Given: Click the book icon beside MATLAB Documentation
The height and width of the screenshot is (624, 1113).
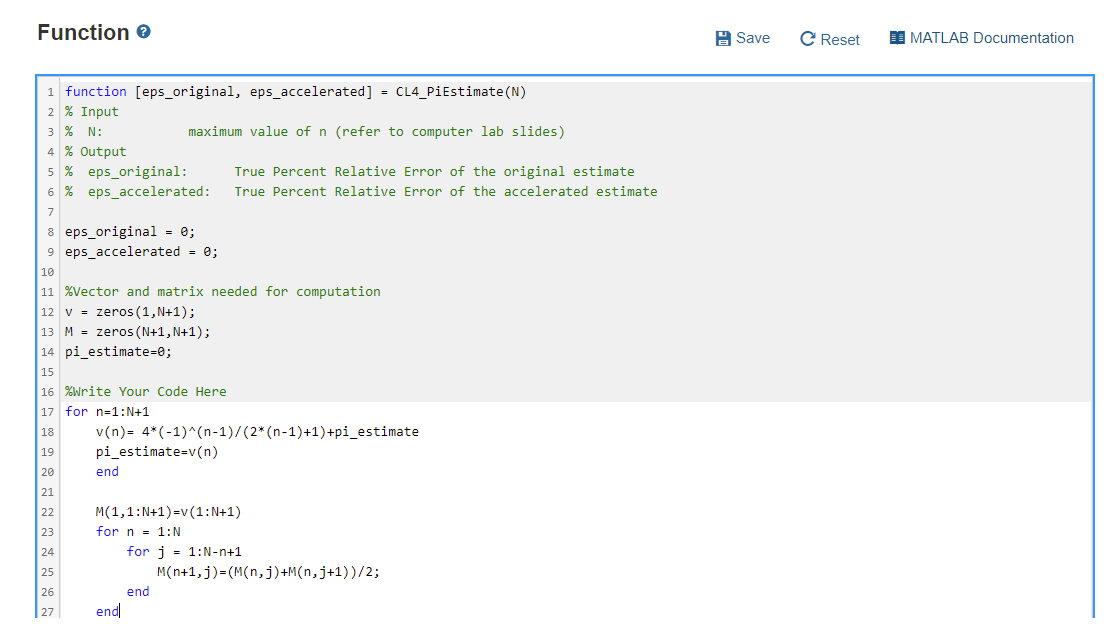Looking at the screenshot, I should click(x=896, y=37).
